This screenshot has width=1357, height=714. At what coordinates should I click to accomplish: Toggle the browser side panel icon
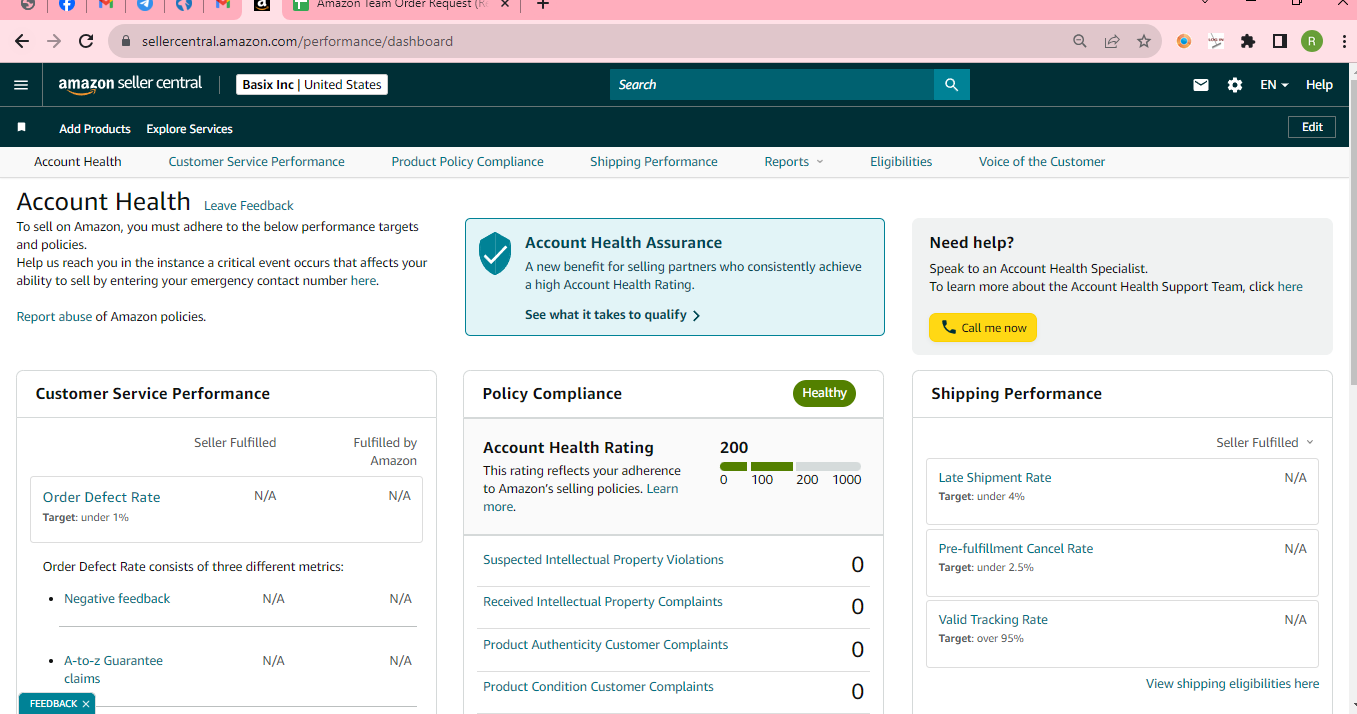1279,41
